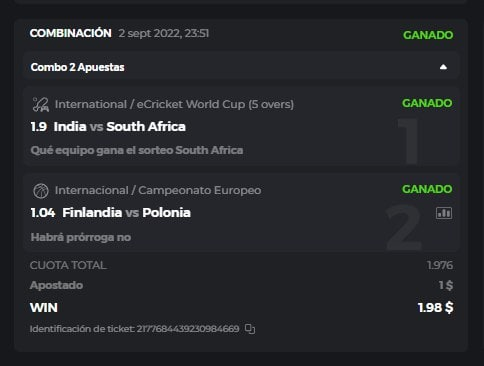This screenshot has width=484, height=366.
Task: Click GANADO status of first bet
Action: [x=427, y=103]
